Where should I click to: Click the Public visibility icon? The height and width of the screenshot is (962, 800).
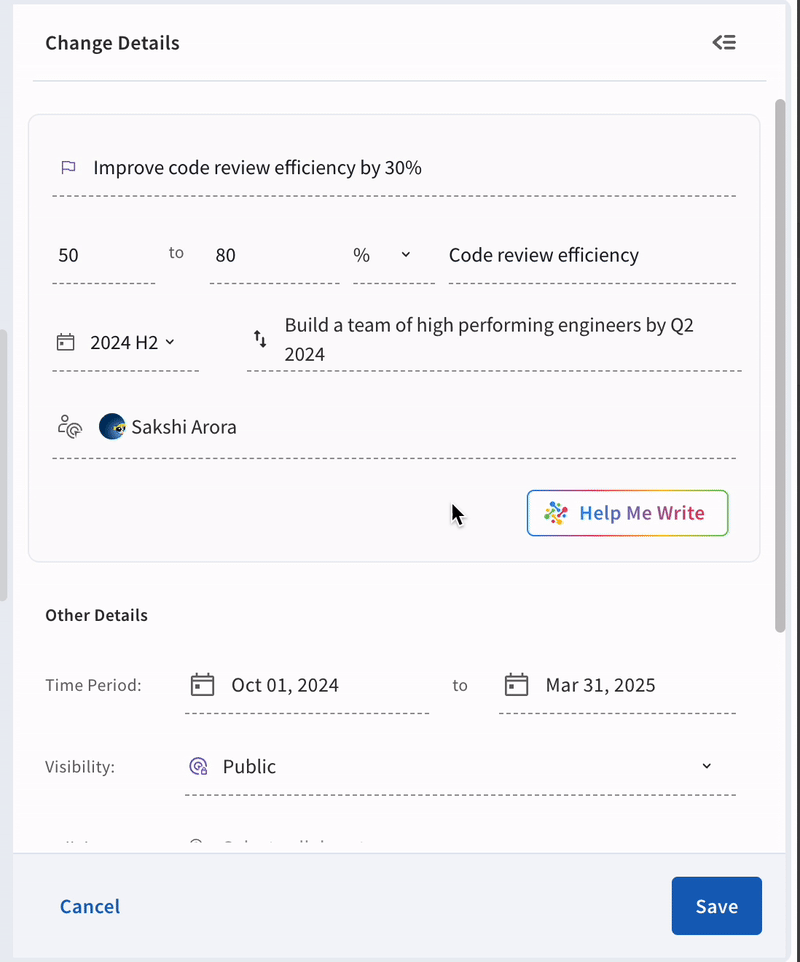tap(198, 766)
